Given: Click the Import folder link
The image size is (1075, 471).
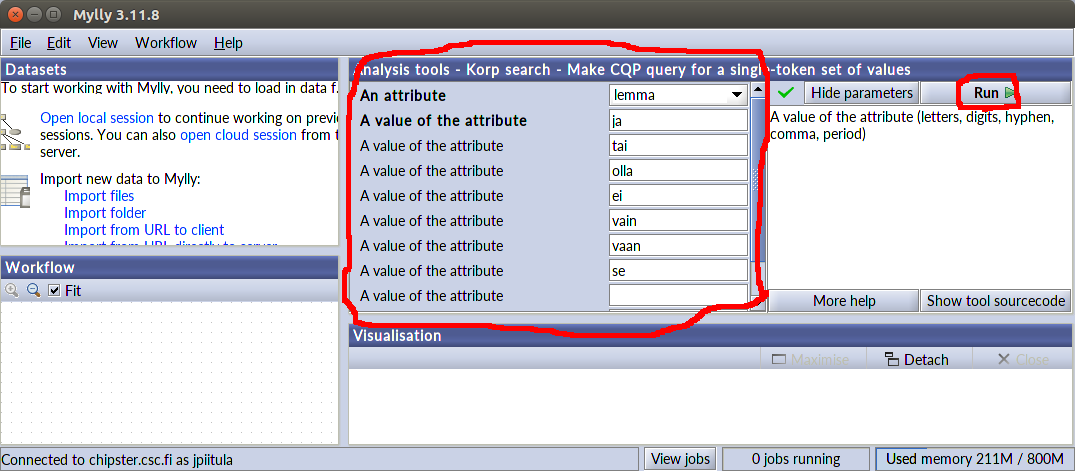Looking at the screenshot, I should (x=105, y=213).
